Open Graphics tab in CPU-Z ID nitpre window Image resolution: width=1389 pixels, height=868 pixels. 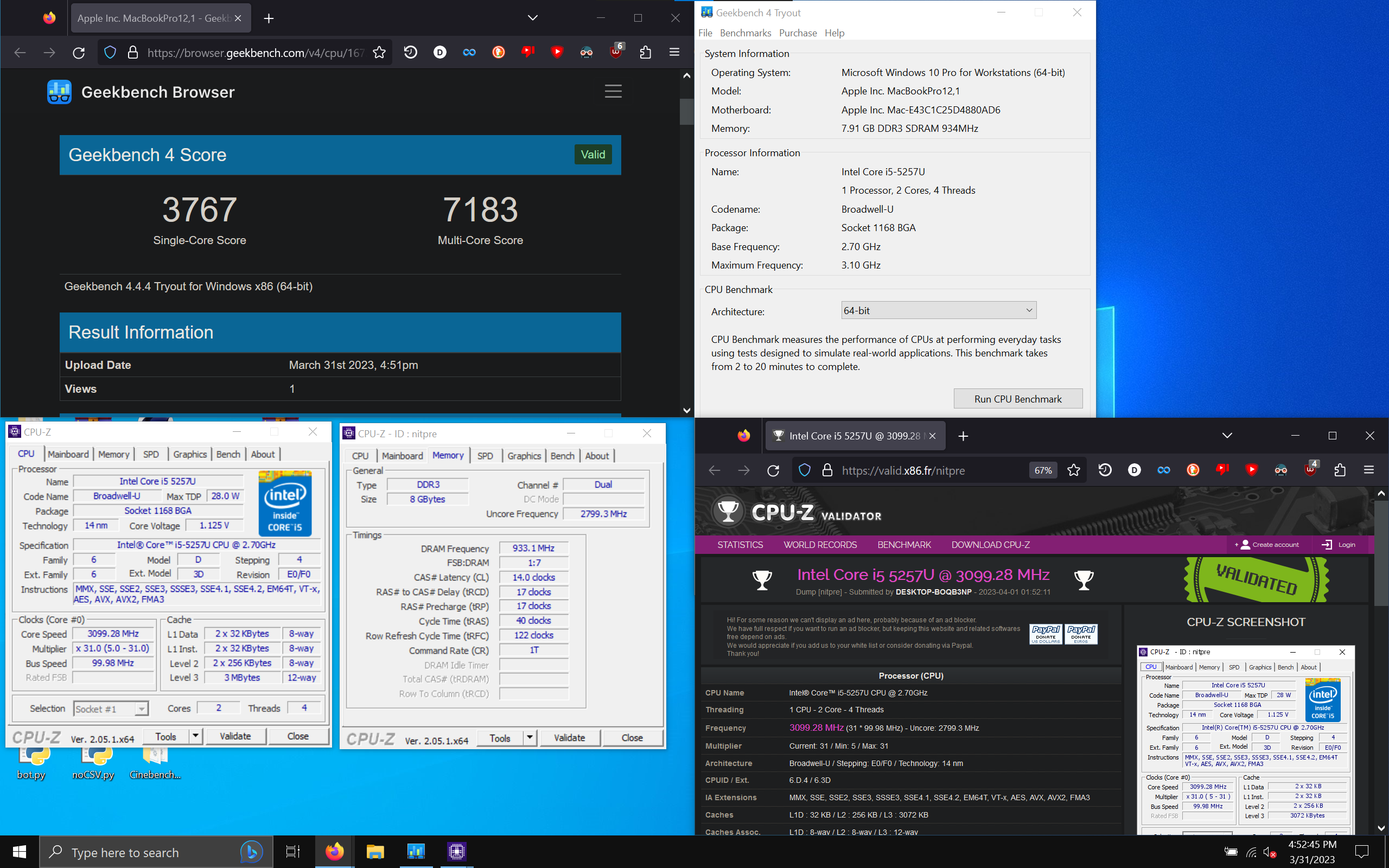click(x=524, y=456)
